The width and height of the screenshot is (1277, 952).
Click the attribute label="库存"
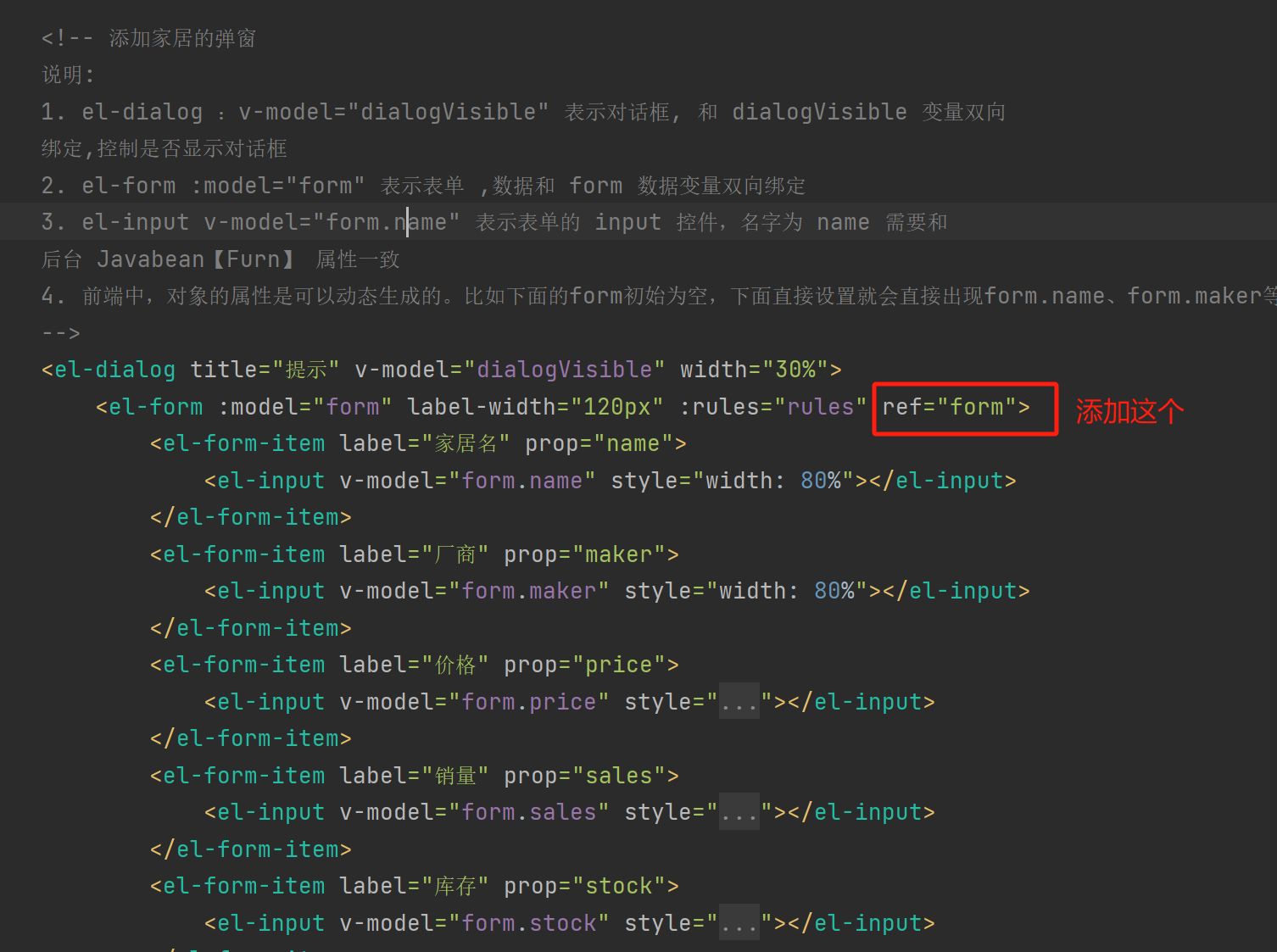tap(414, 886)
